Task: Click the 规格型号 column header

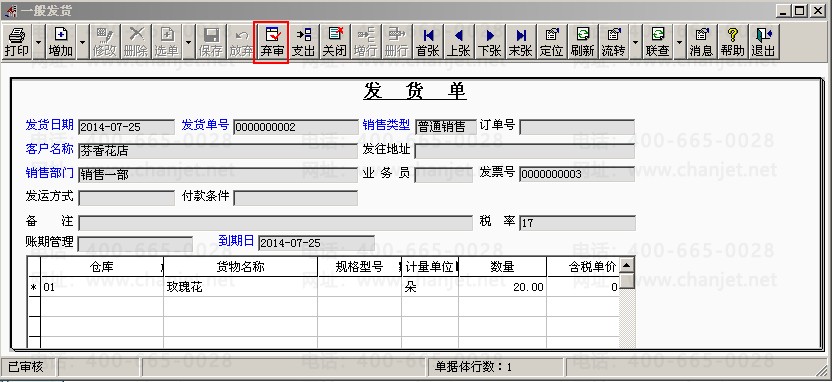Action: click(x=359, y=267)
